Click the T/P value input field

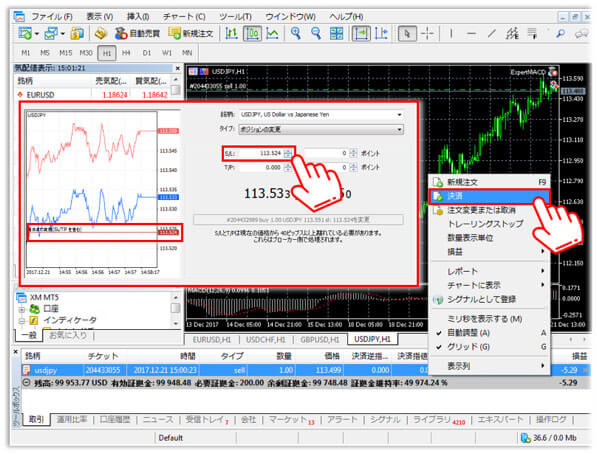pos(260,168)
